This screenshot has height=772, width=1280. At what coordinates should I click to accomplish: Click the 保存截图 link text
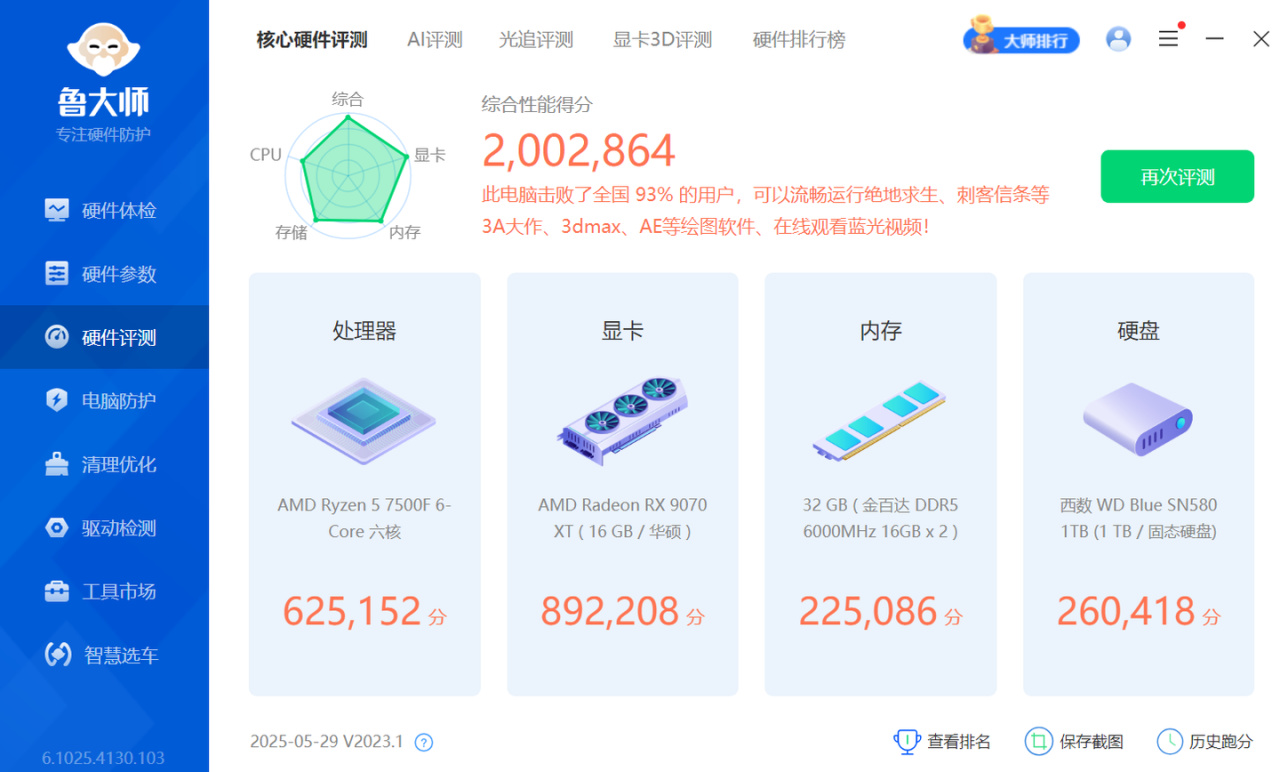pyautogui.click(x=1092, y=742)
